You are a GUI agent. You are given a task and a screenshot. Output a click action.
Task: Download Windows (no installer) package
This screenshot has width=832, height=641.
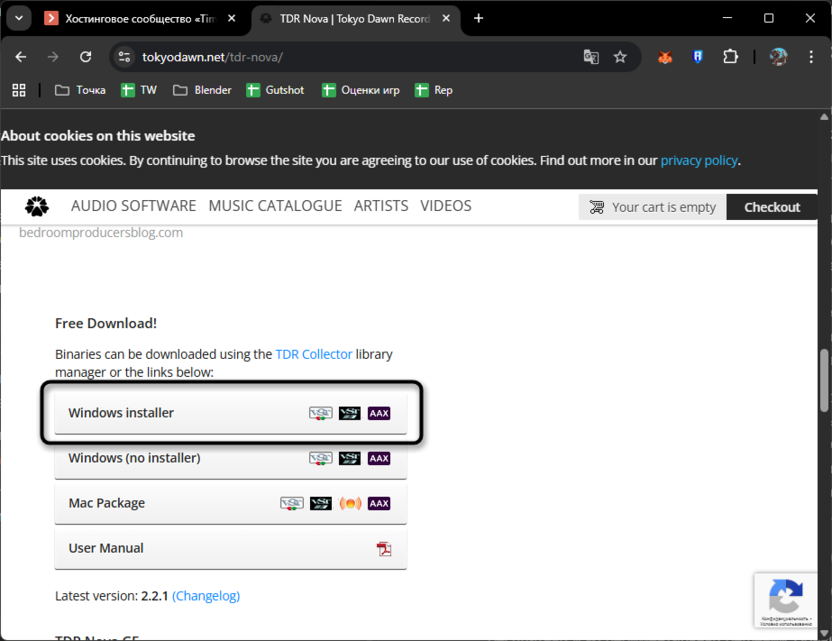point(230,458)
